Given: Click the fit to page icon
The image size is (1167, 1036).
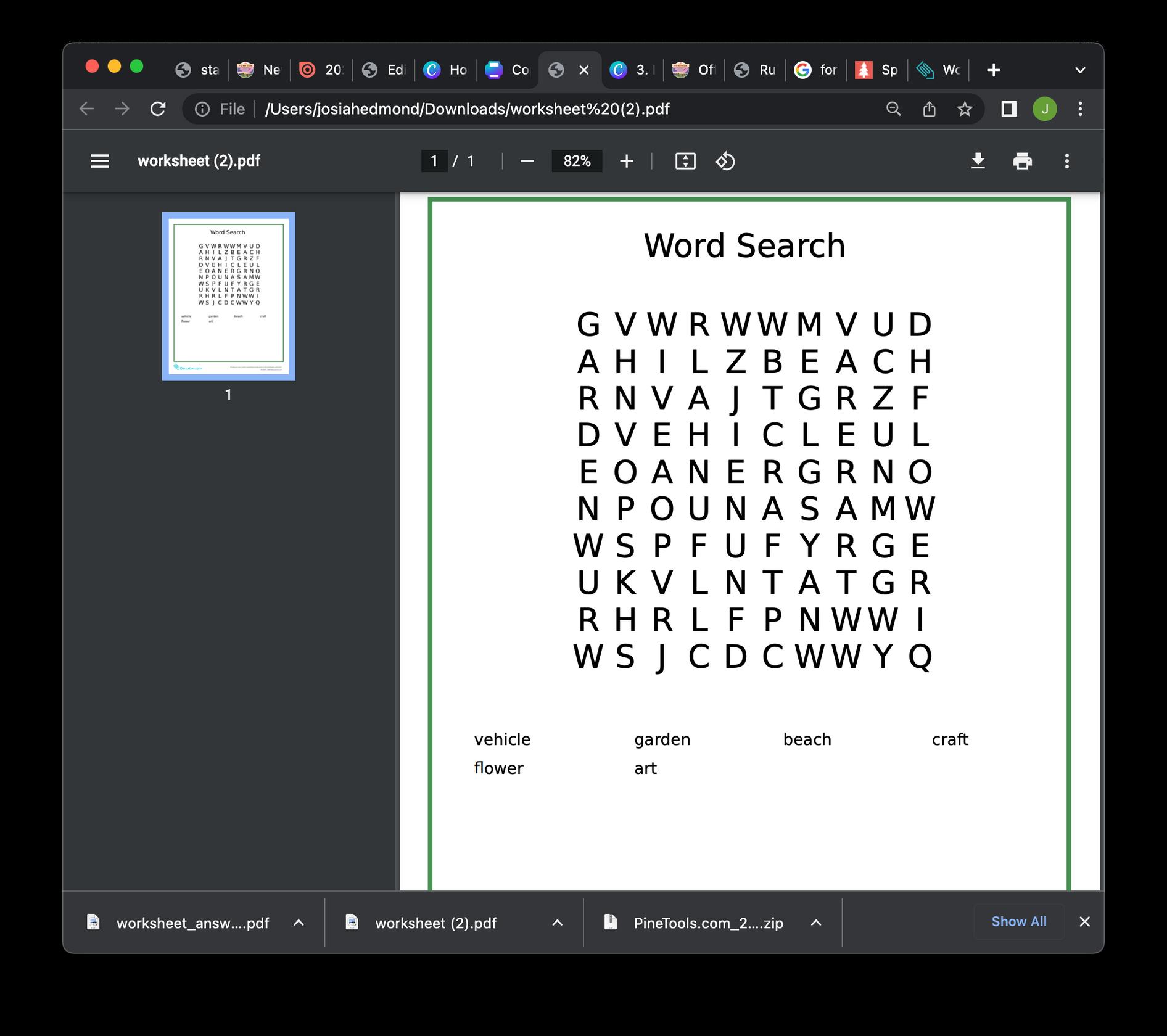Looking at the screenshot, I should point(685,161).
